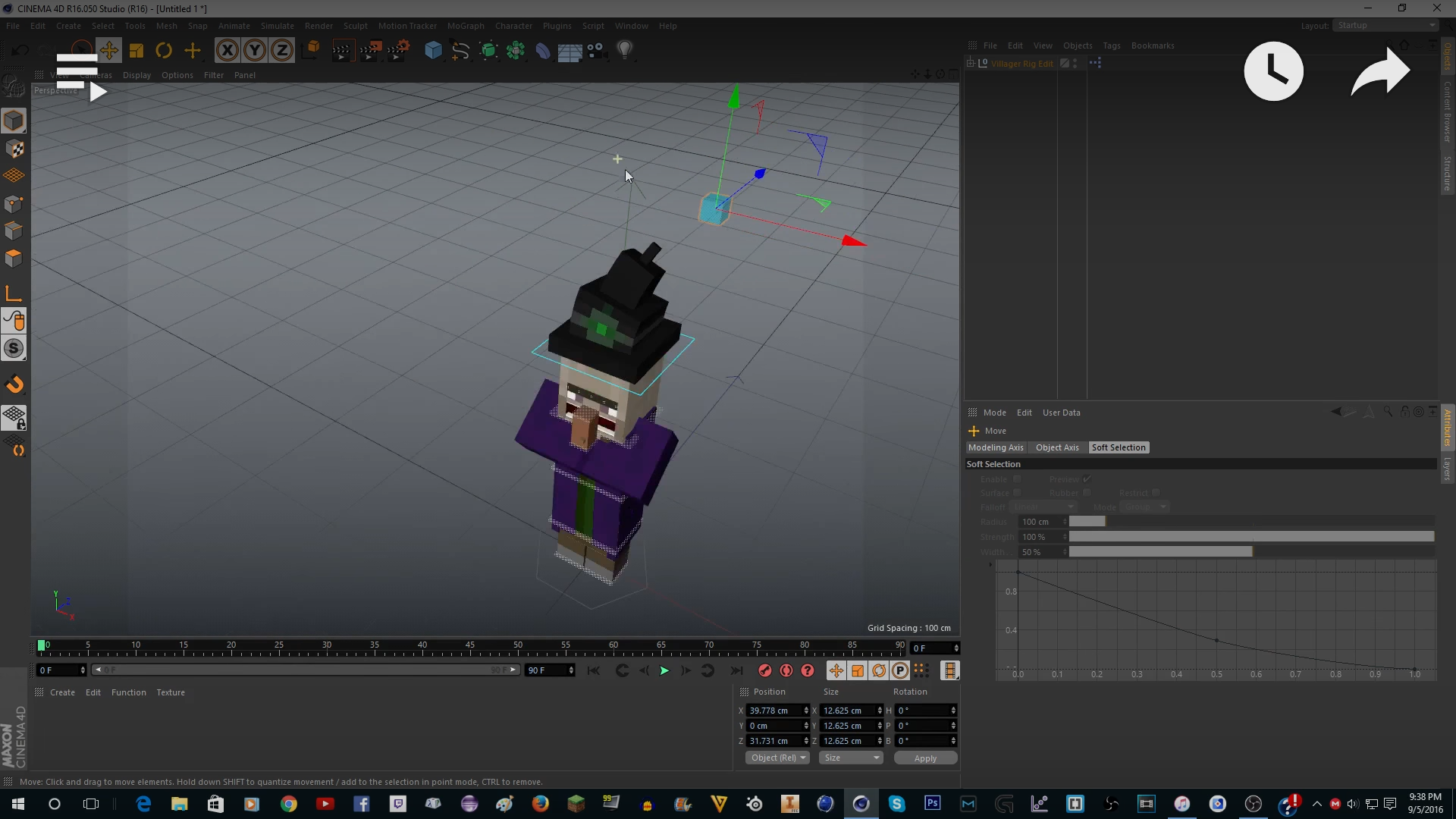1456x819 pixels.
Task: Click the Subdivision Surface generator icon
Action: pyautogui.click(x=489, y=51)
